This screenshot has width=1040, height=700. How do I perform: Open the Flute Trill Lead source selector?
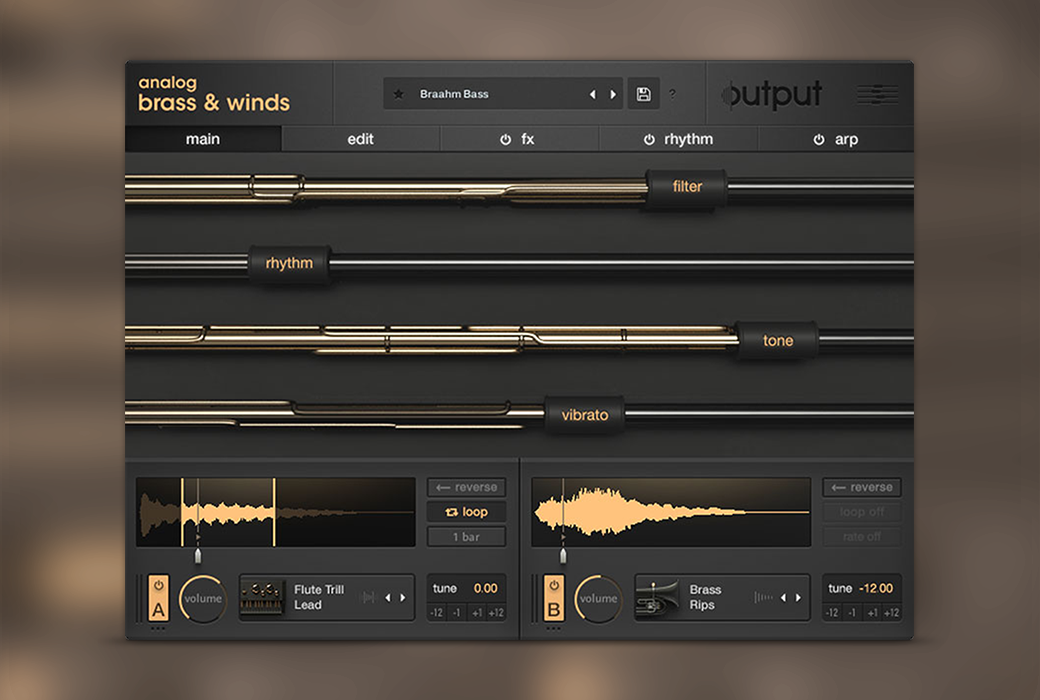point(326,597)
